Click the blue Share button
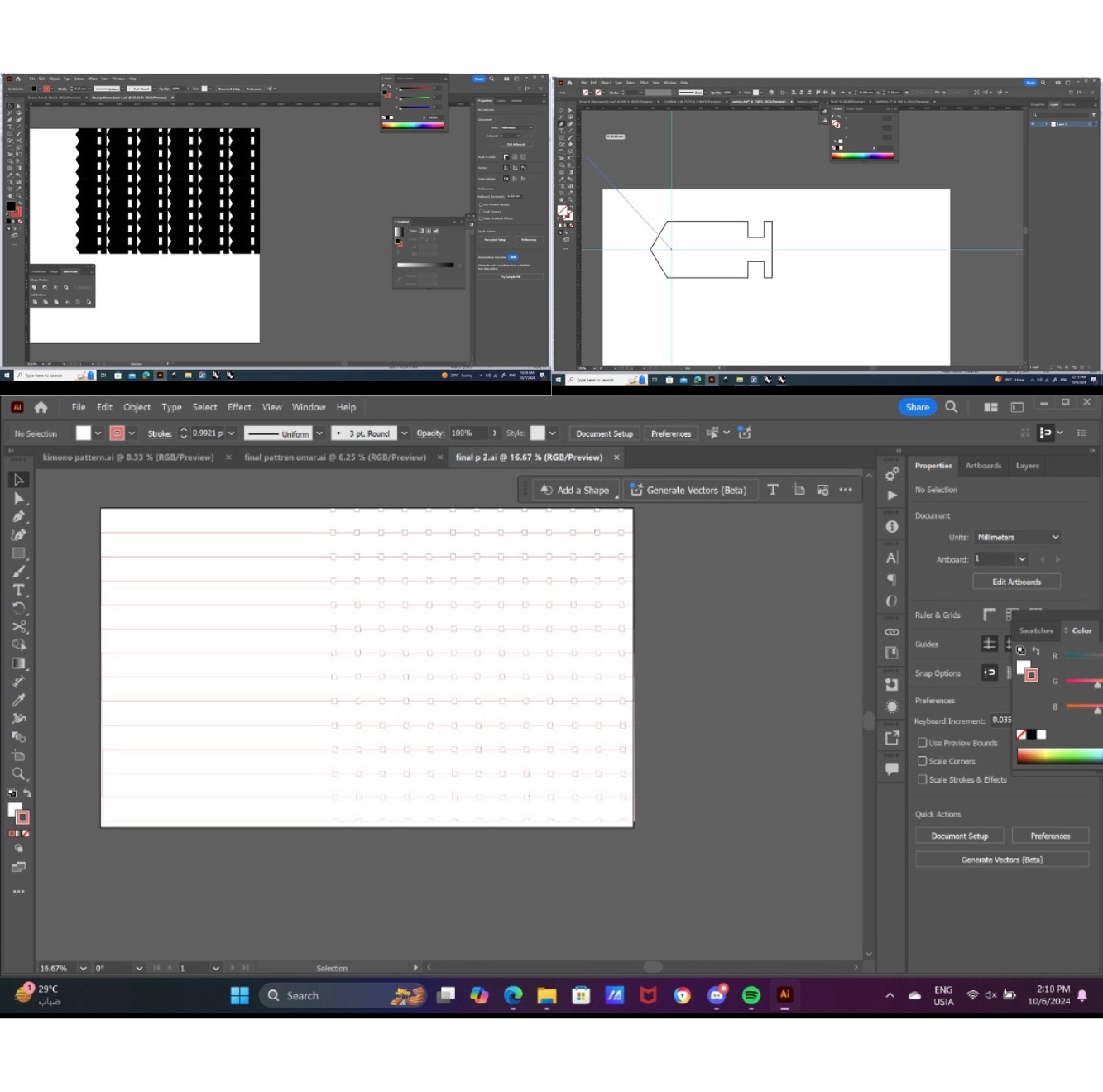 [x=918, y=407]
